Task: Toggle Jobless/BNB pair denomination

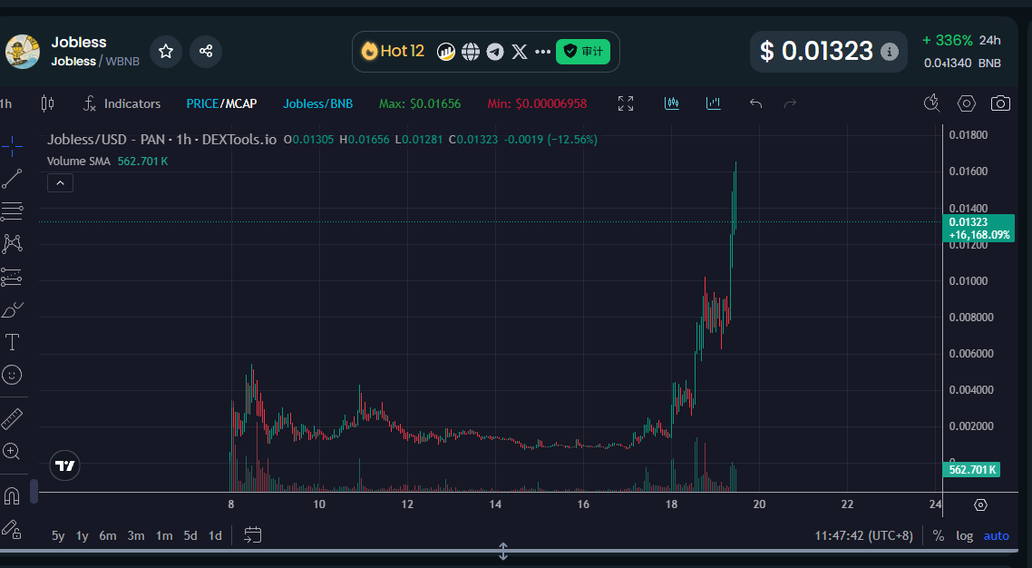Action: point(318,103)
